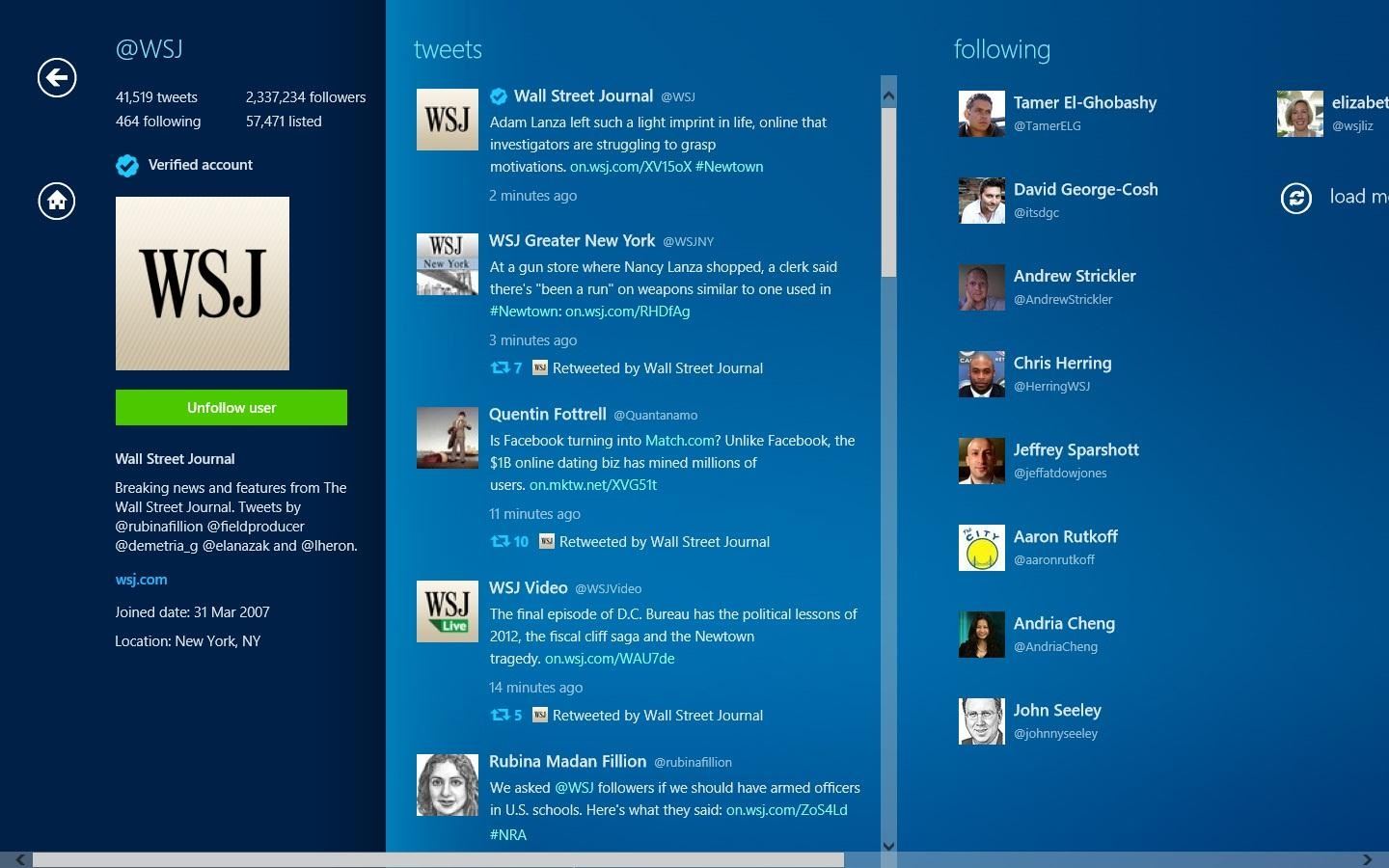Select the @jeffatdowjones handle
This screenshot has width=1389, height=868.
(x=1060, y=474)
